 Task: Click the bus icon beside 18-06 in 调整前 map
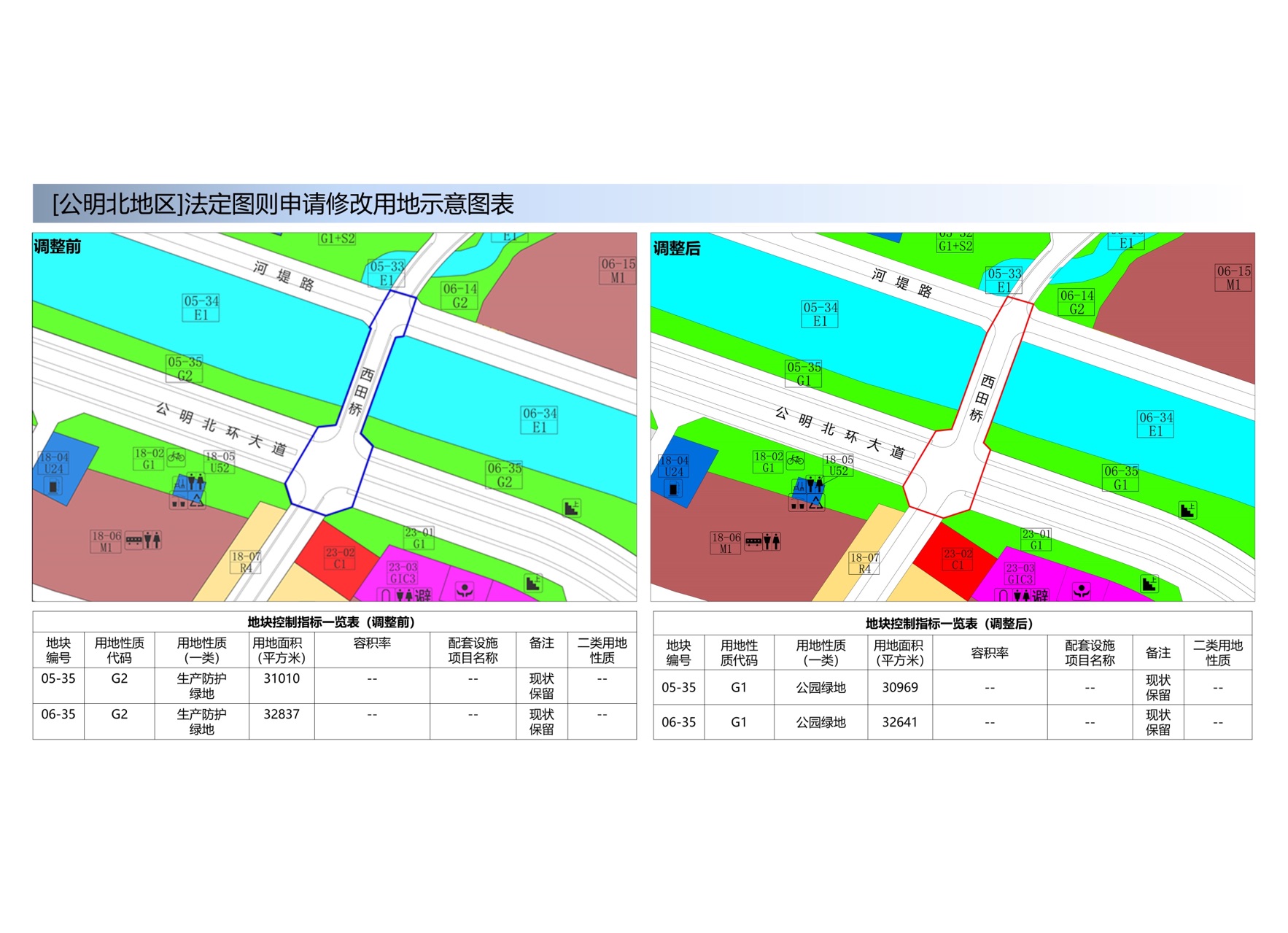[134, 541]
